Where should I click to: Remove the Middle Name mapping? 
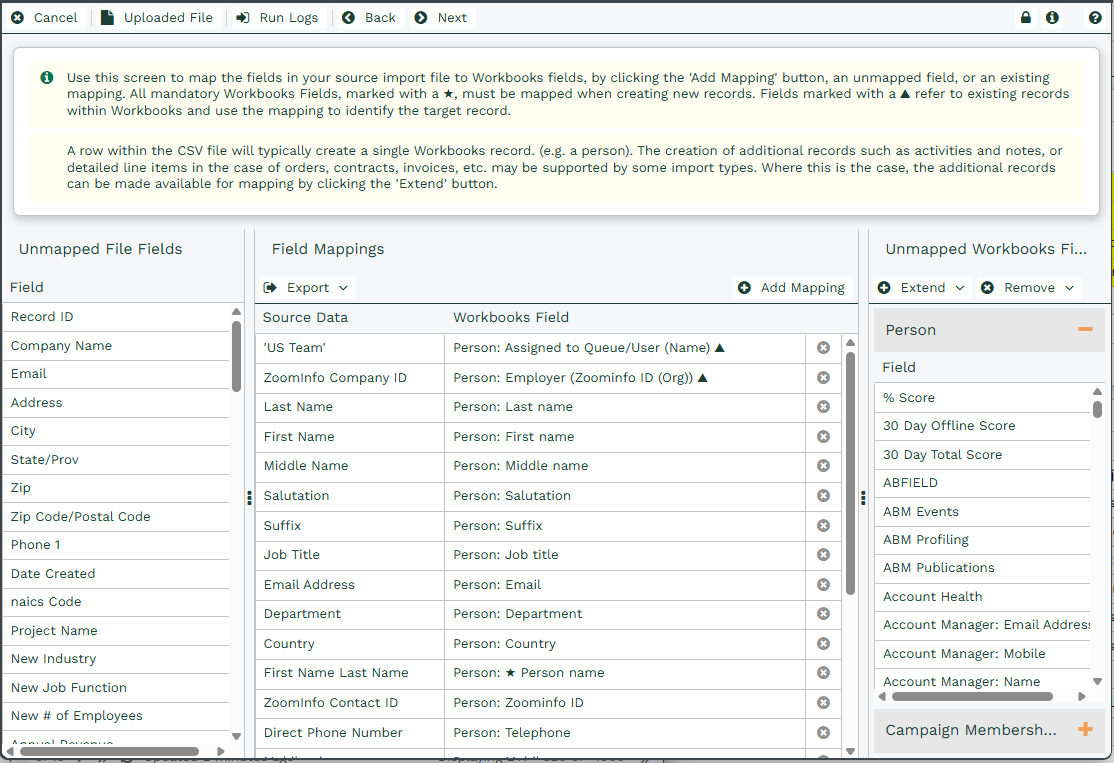pos(823,466)
